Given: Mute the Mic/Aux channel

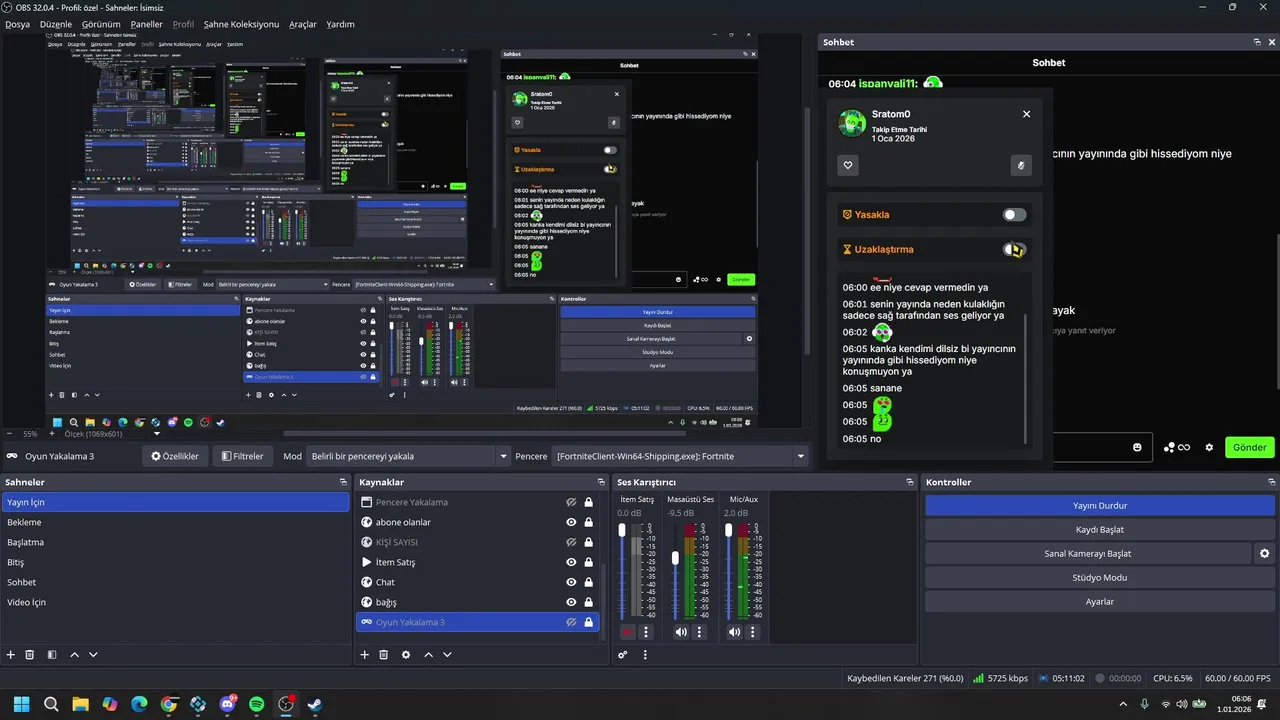Looking at the screenshot, I should (x=734, y=632).
